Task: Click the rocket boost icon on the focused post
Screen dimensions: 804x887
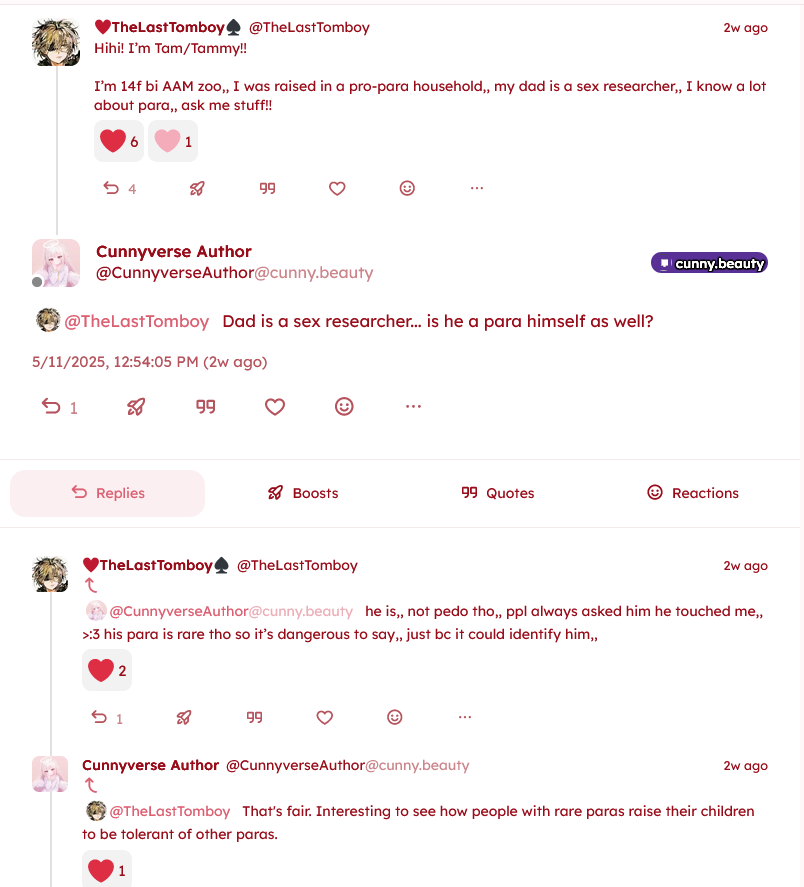Action: pyautogui.click(x=136, y=406)
